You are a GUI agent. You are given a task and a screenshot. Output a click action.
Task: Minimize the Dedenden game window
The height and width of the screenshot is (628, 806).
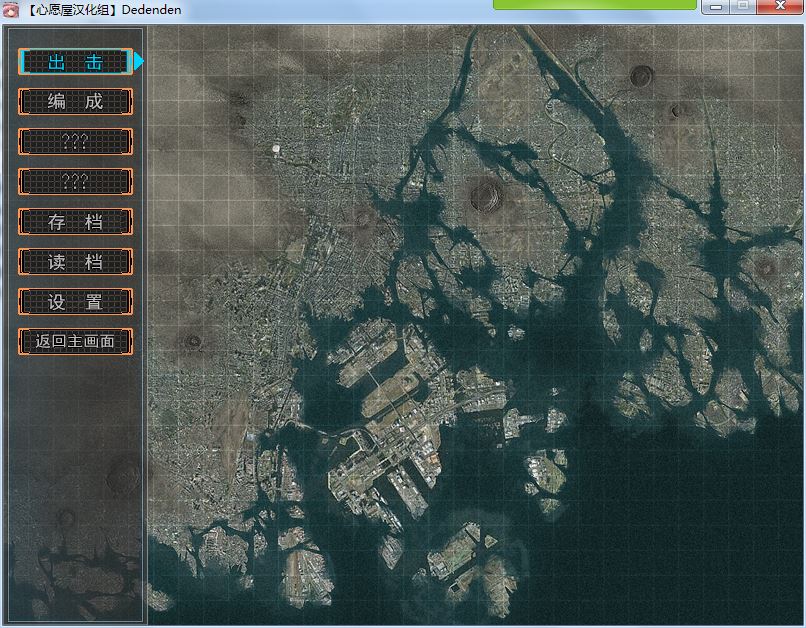click(714, 7)
